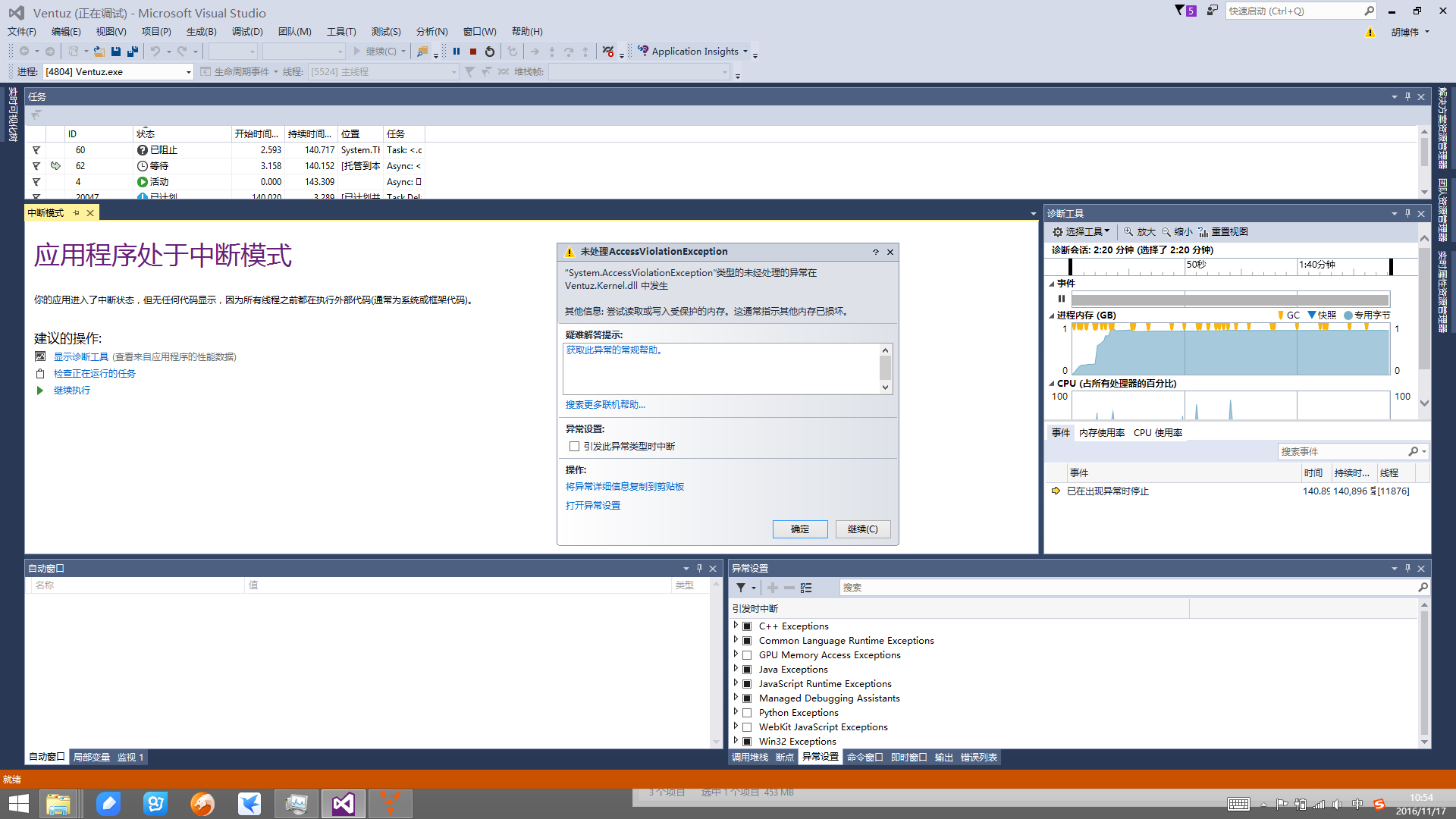This screenshot has width=1456, height=819.
Task: Click the 将异常详细信息复制到剪贴板 link
Action: coord(624,487)
